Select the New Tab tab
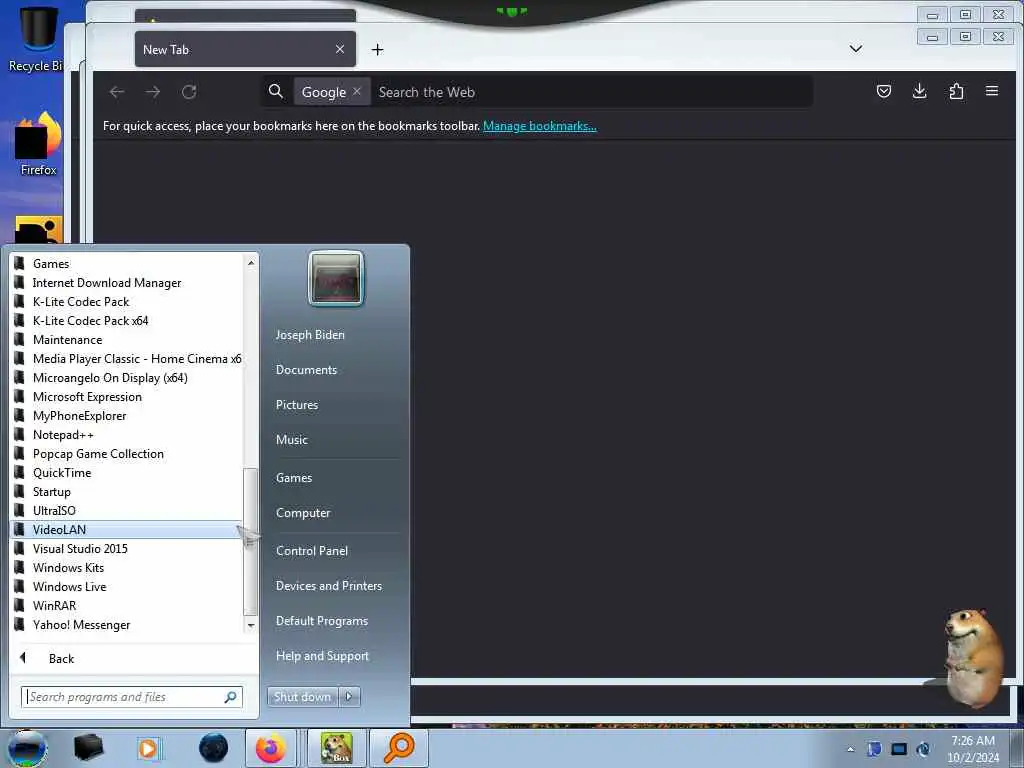The image size is (1024, 768). (x=245, y=49)
